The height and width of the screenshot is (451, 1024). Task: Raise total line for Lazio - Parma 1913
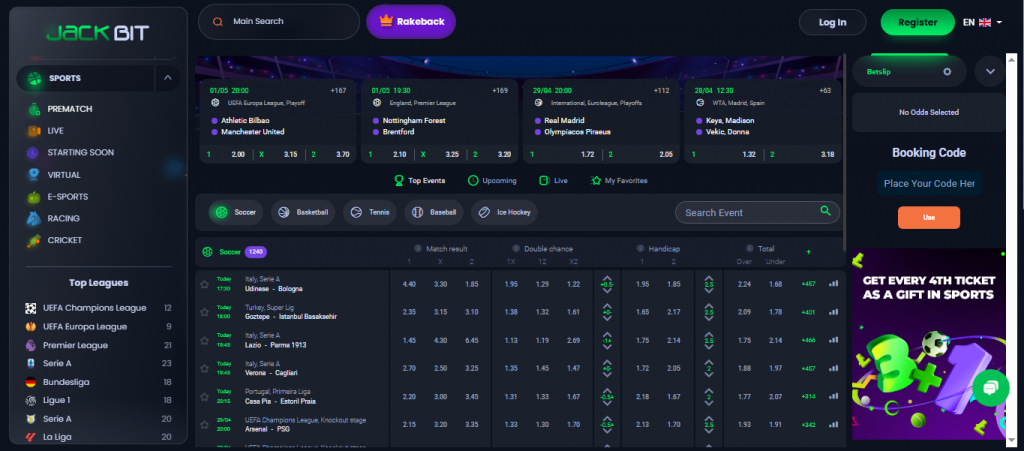pyautogui.click(x=709, y=333)
